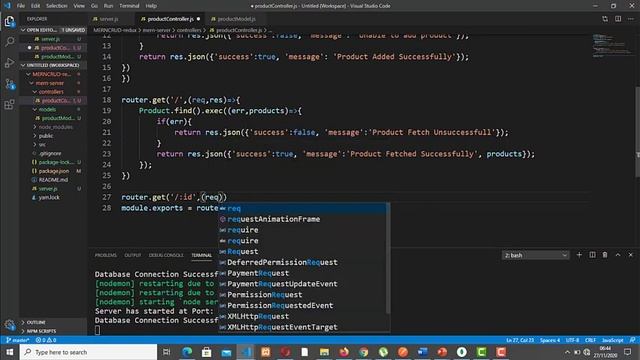Screen dimensions: 640x360
Task: Expand the OUTLINE section
Action: [53, 322]
